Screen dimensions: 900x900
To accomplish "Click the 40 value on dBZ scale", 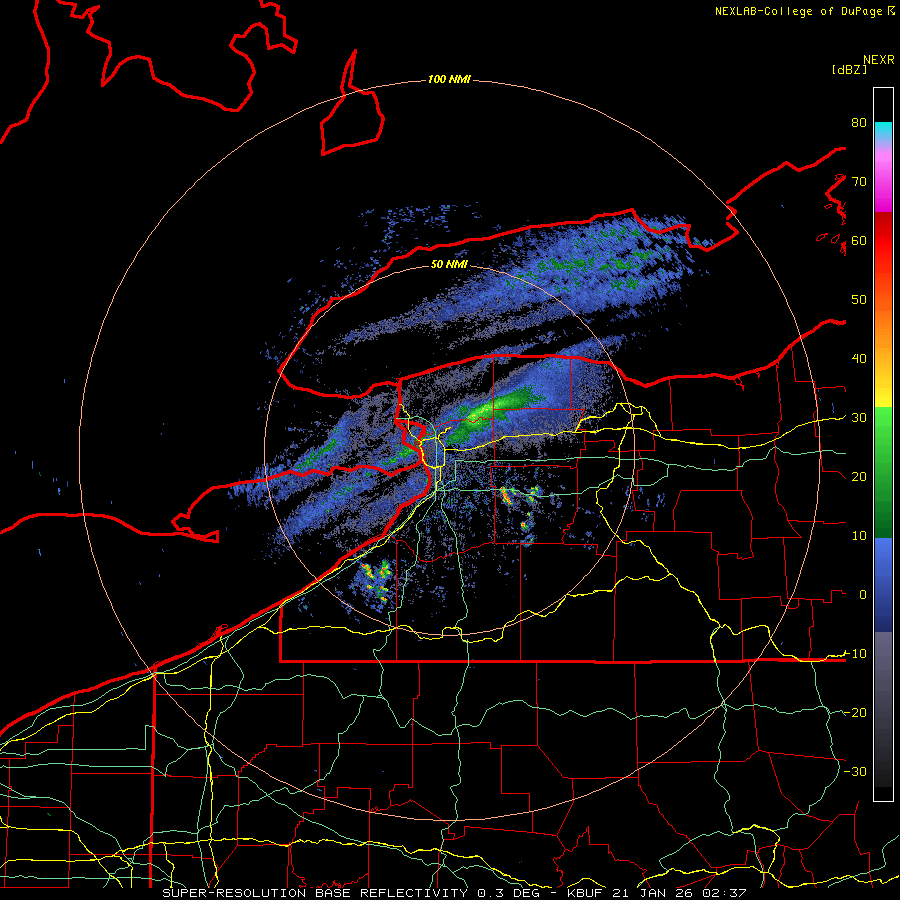I will [859, 358].
